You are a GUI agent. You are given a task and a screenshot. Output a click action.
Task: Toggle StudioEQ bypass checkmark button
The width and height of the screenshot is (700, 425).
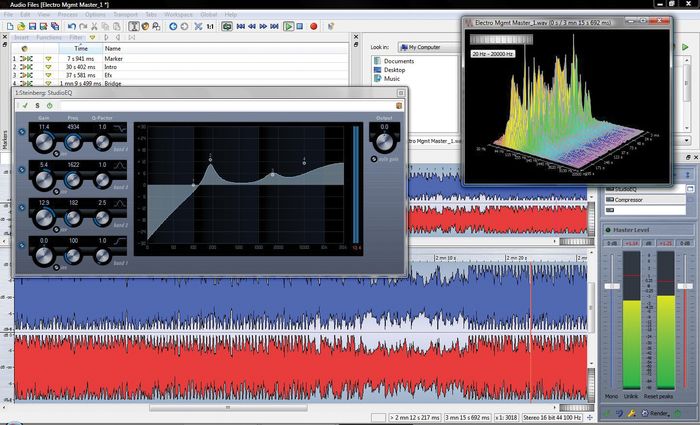point(25,106)
